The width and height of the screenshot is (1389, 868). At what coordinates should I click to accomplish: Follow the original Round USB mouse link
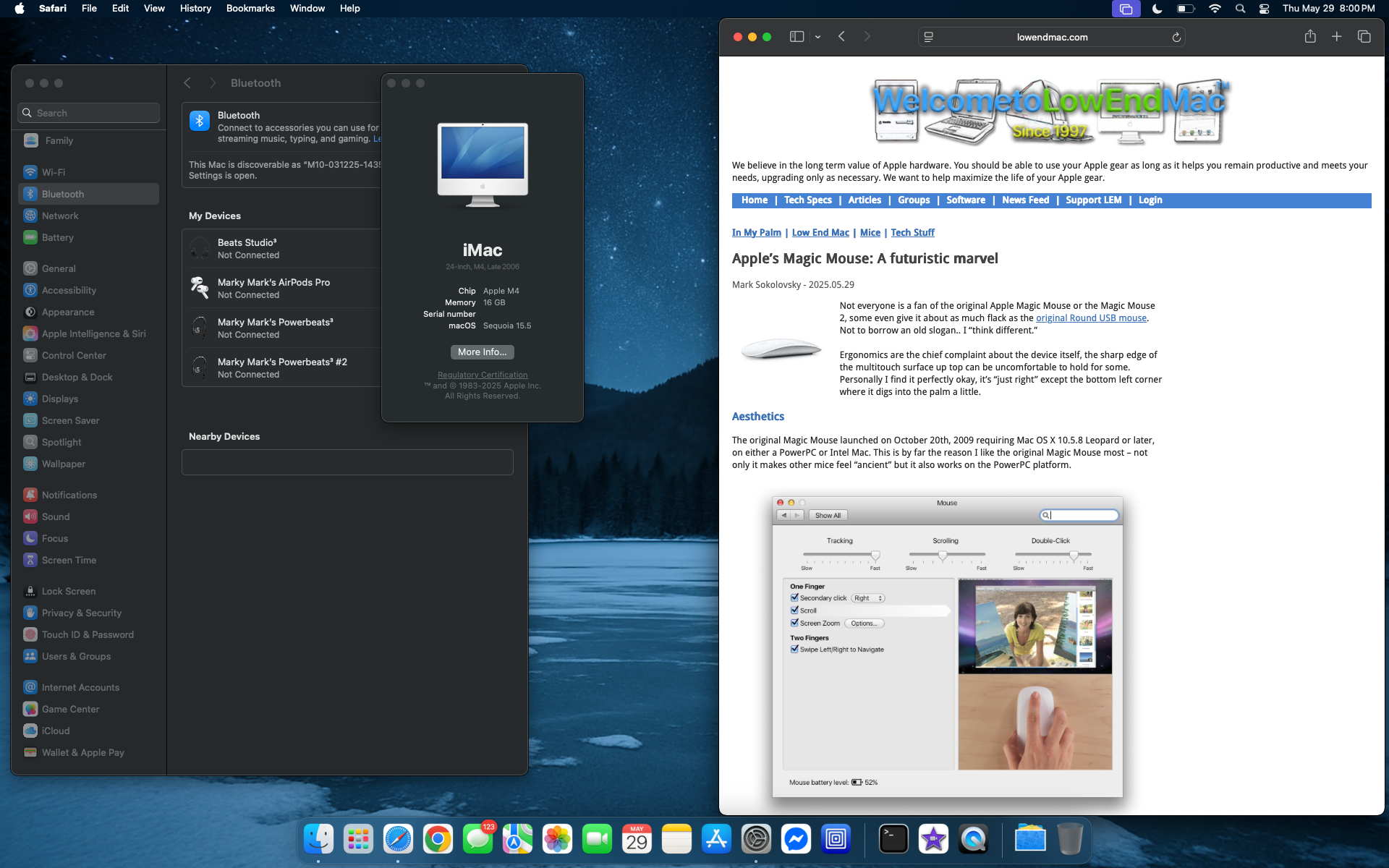pos(1091,318)
